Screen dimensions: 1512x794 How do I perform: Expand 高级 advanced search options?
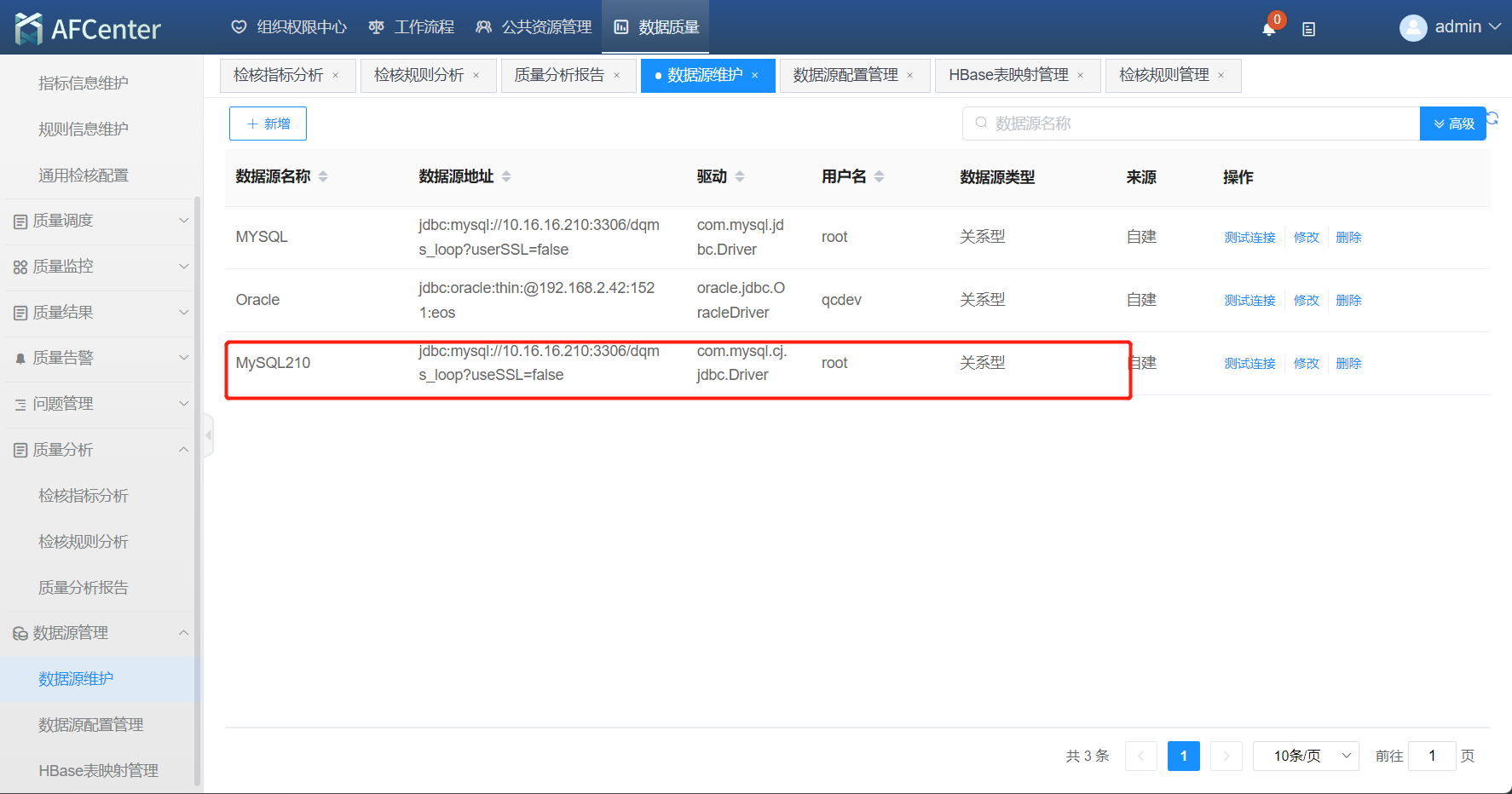(1453, 124)
